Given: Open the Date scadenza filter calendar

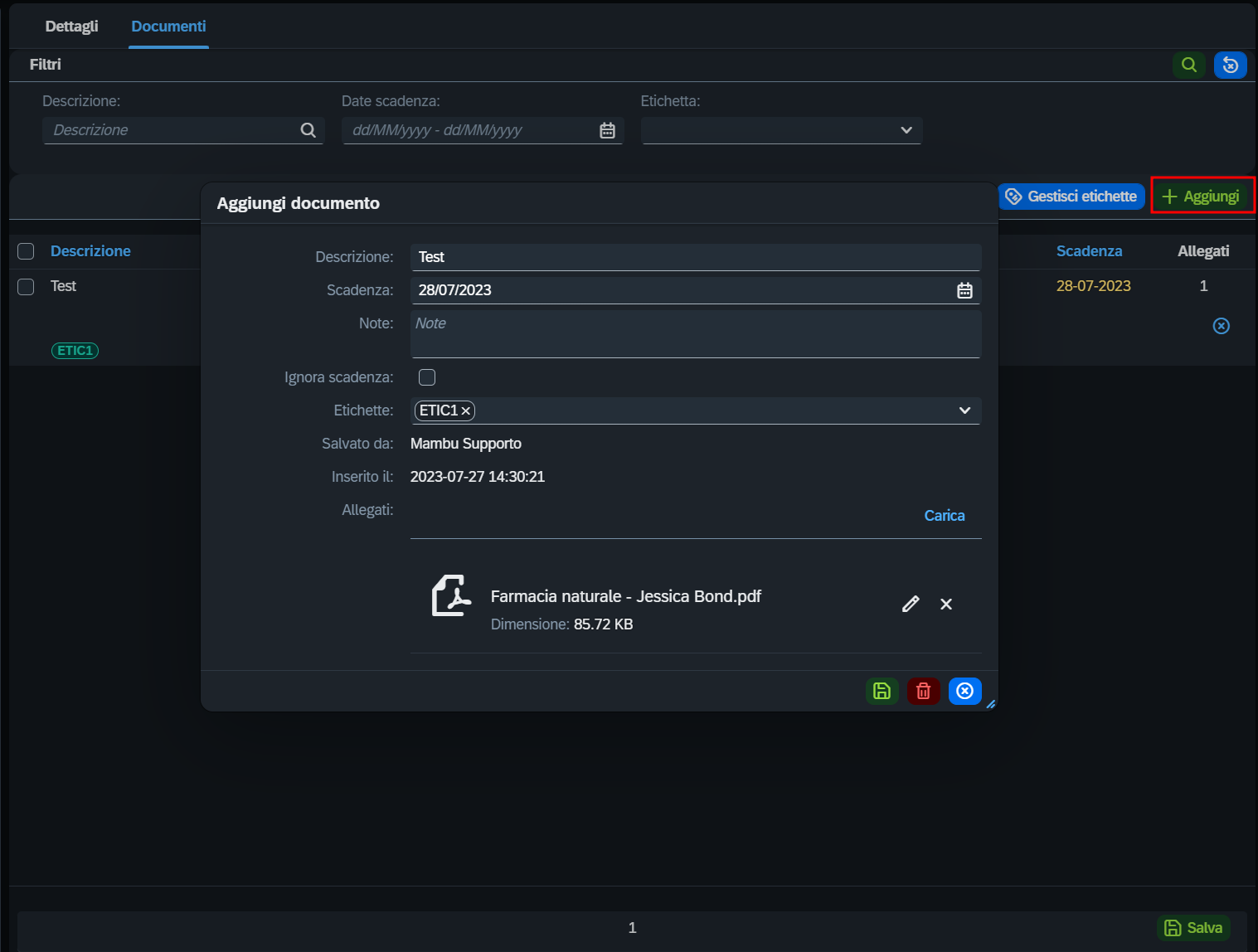Looking at the screenshot, I should point(607,130).
